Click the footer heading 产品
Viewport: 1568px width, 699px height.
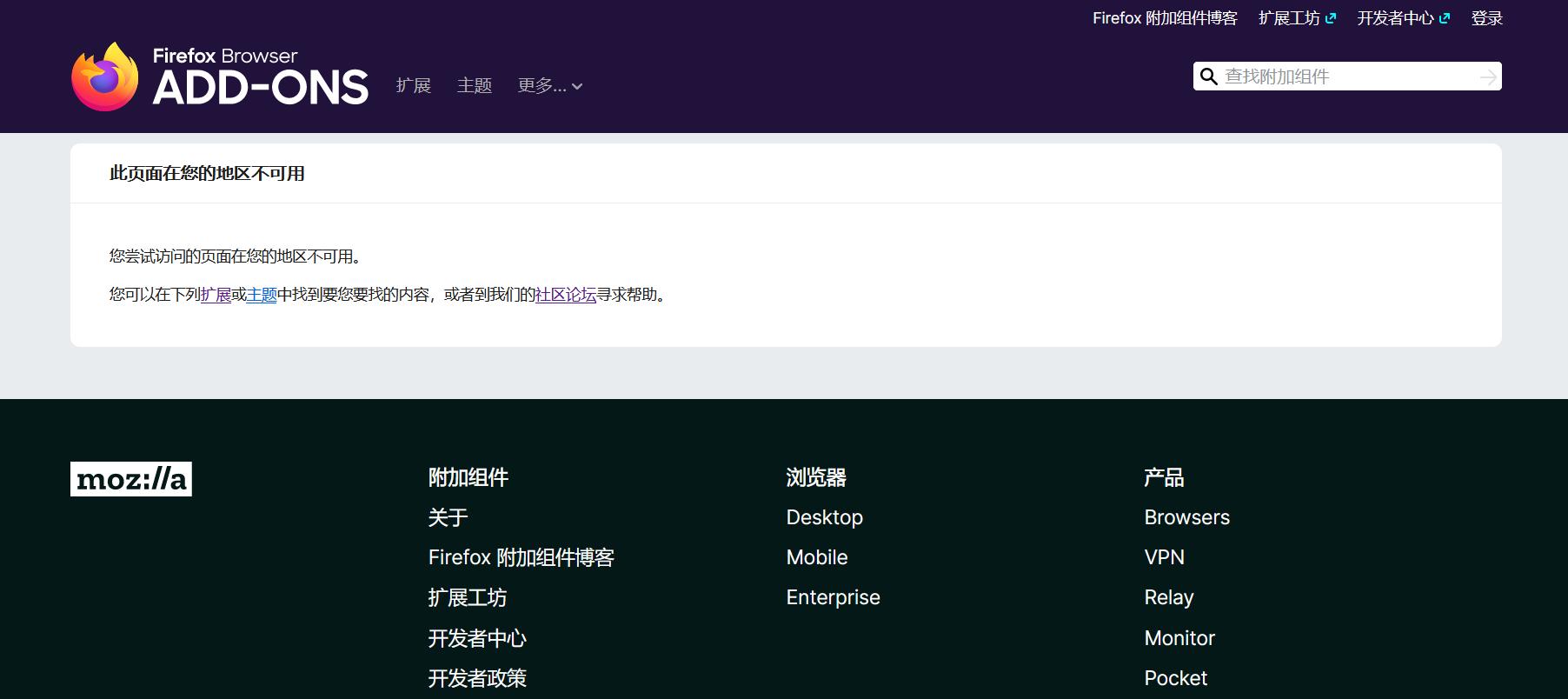point(1165,477)
